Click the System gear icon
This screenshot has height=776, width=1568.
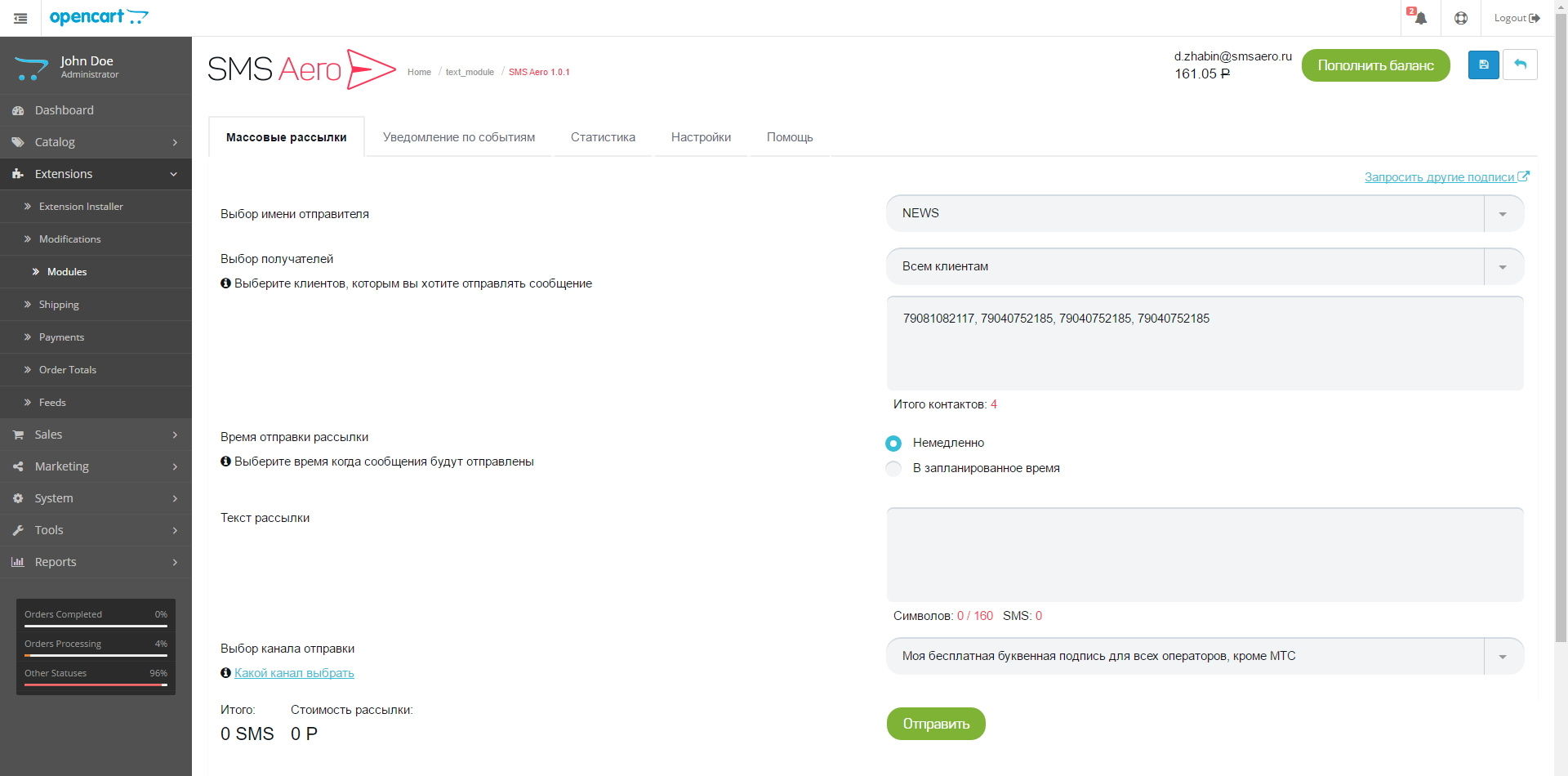18,498
